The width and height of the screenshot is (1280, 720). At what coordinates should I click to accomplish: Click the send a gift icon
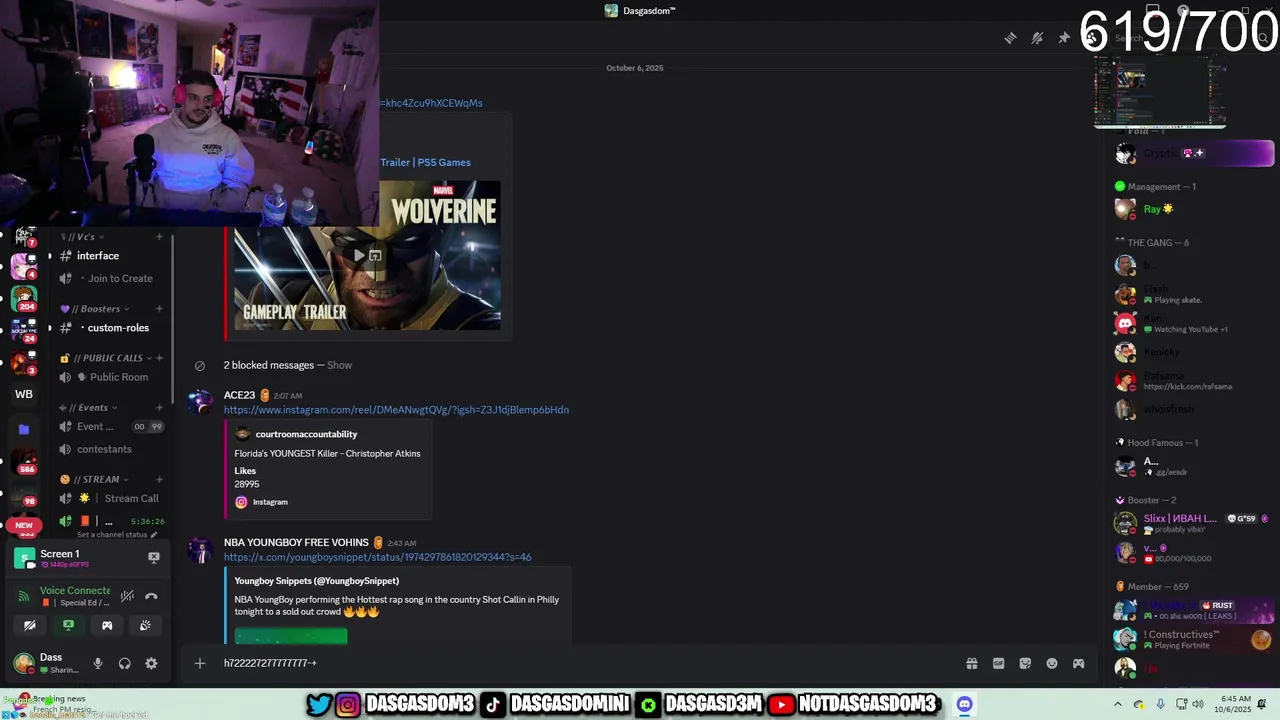971,663
